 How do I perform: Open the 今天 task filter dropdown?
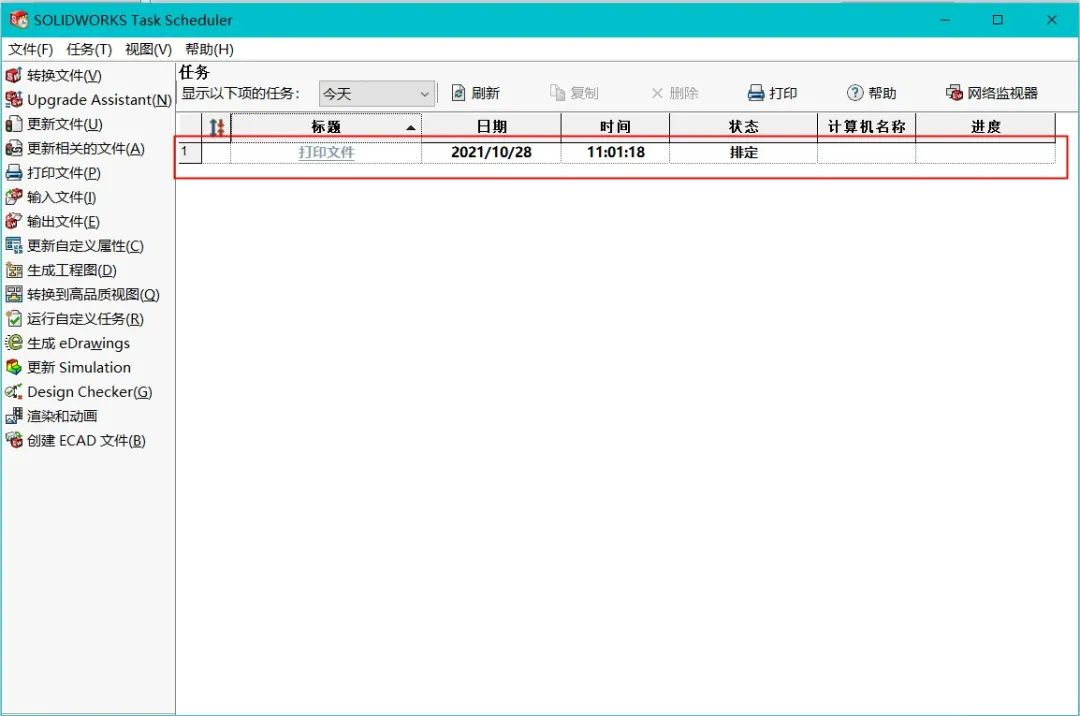[x=376, y=94]
